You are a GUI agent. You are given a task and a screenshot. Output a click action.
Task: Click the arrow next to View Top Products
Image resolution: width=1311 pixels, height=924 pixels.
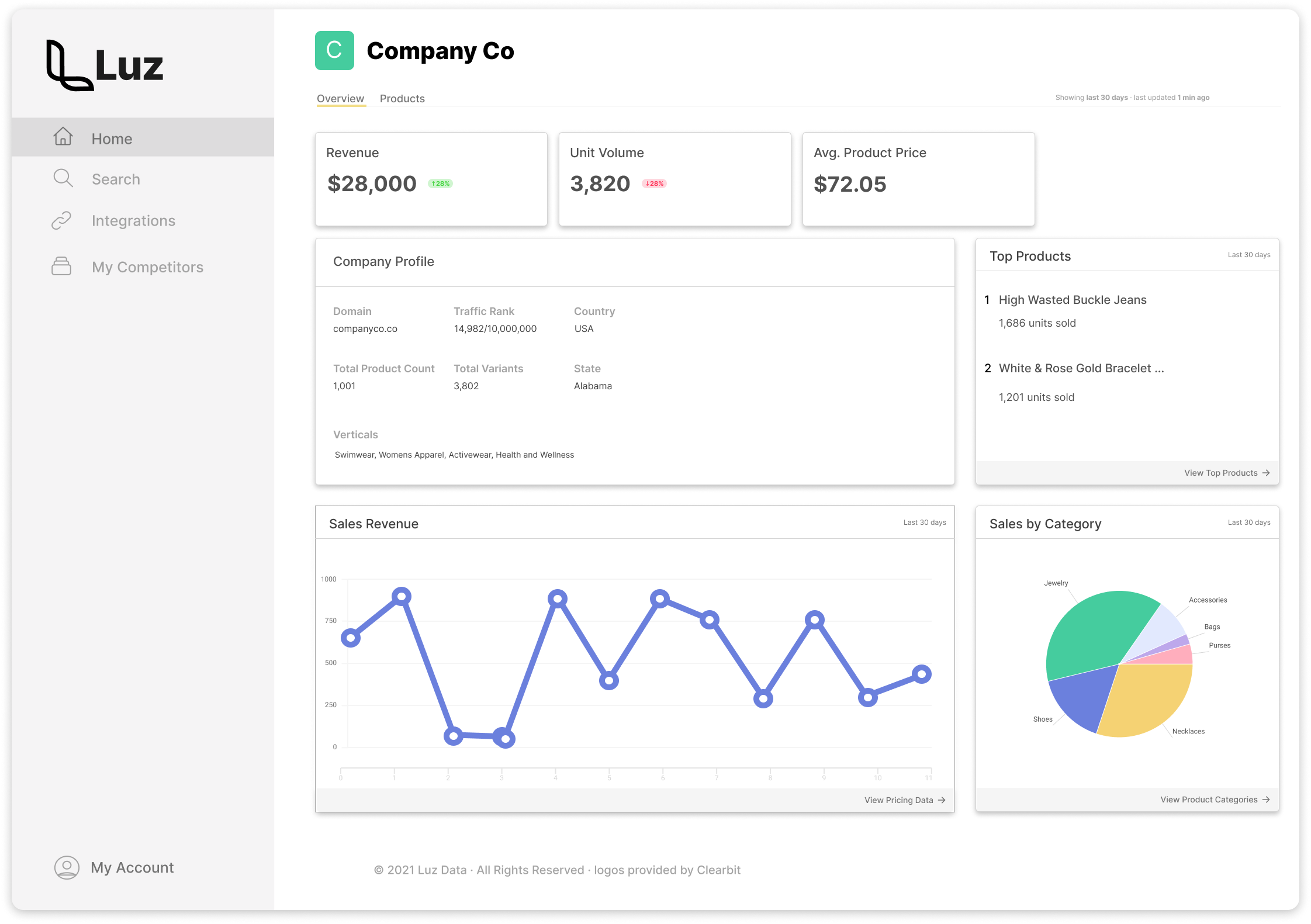pos(1265,473)
